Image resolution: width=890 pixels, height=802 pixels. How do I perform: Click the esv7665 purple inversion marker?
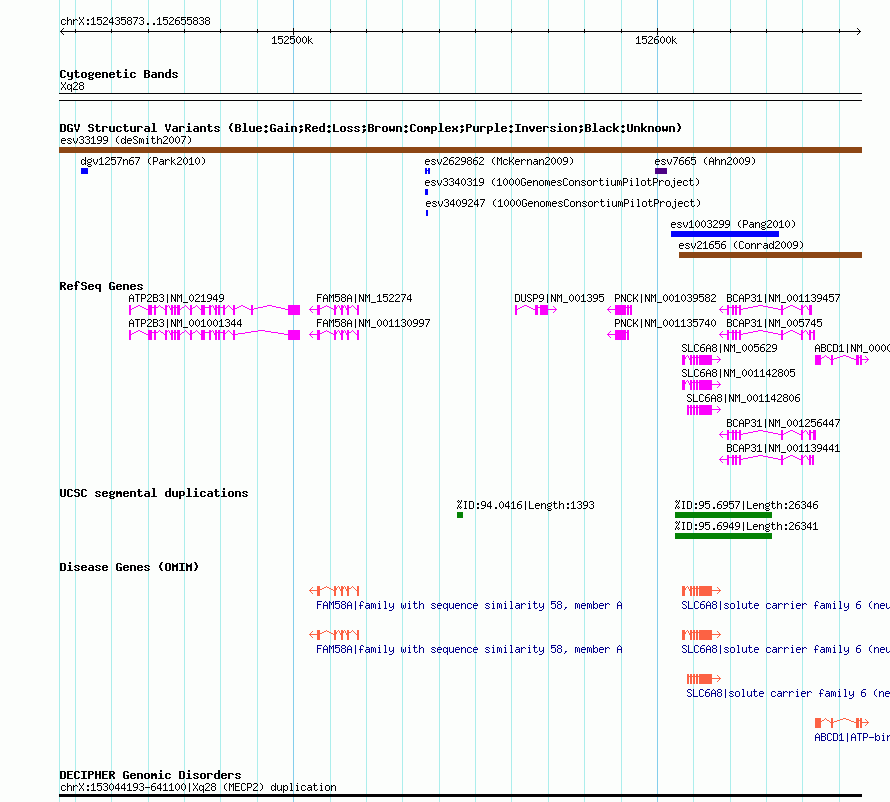(x=661, y=171)
